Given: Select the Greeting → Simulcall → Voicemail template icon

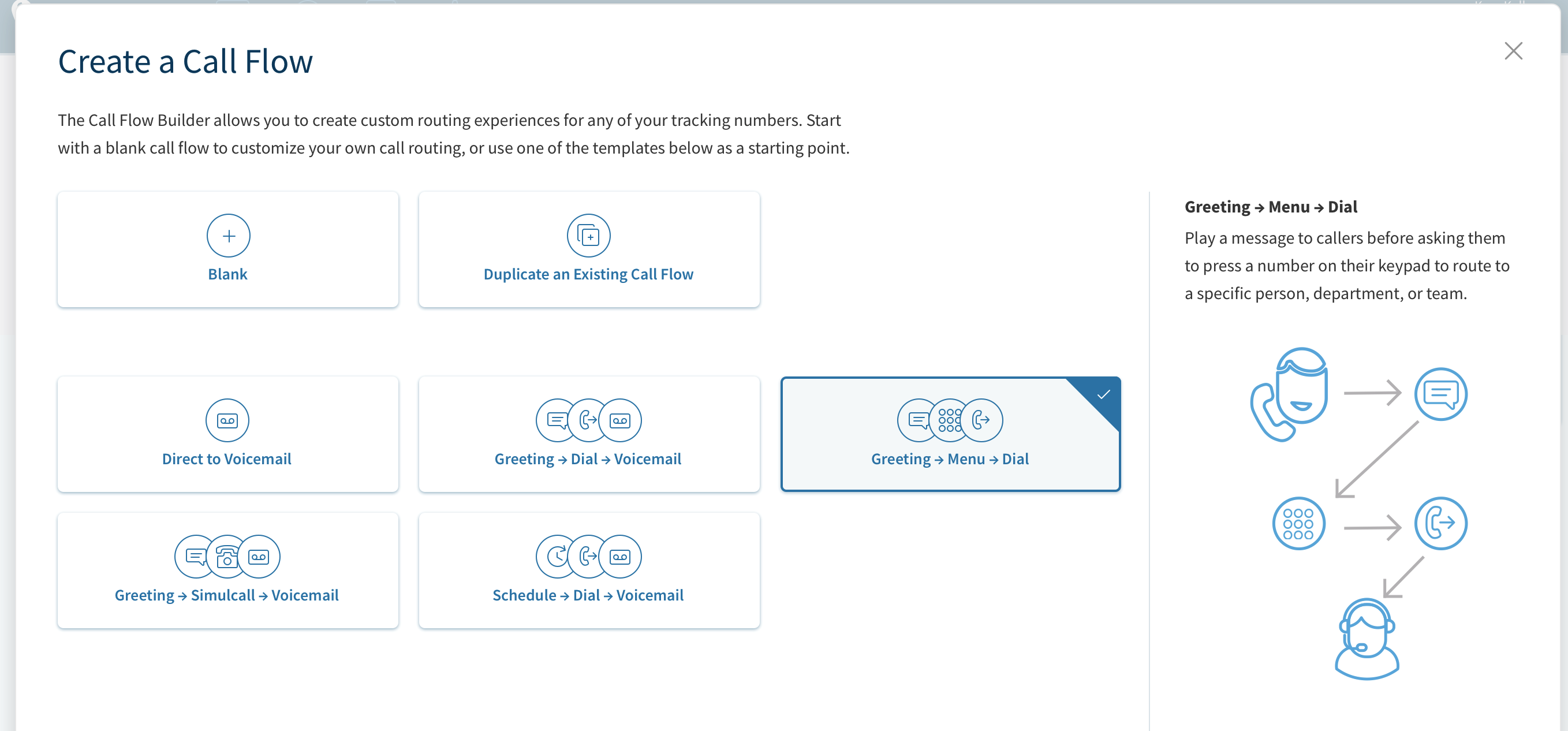Looking at the screenshot, I should pos(227,557).
